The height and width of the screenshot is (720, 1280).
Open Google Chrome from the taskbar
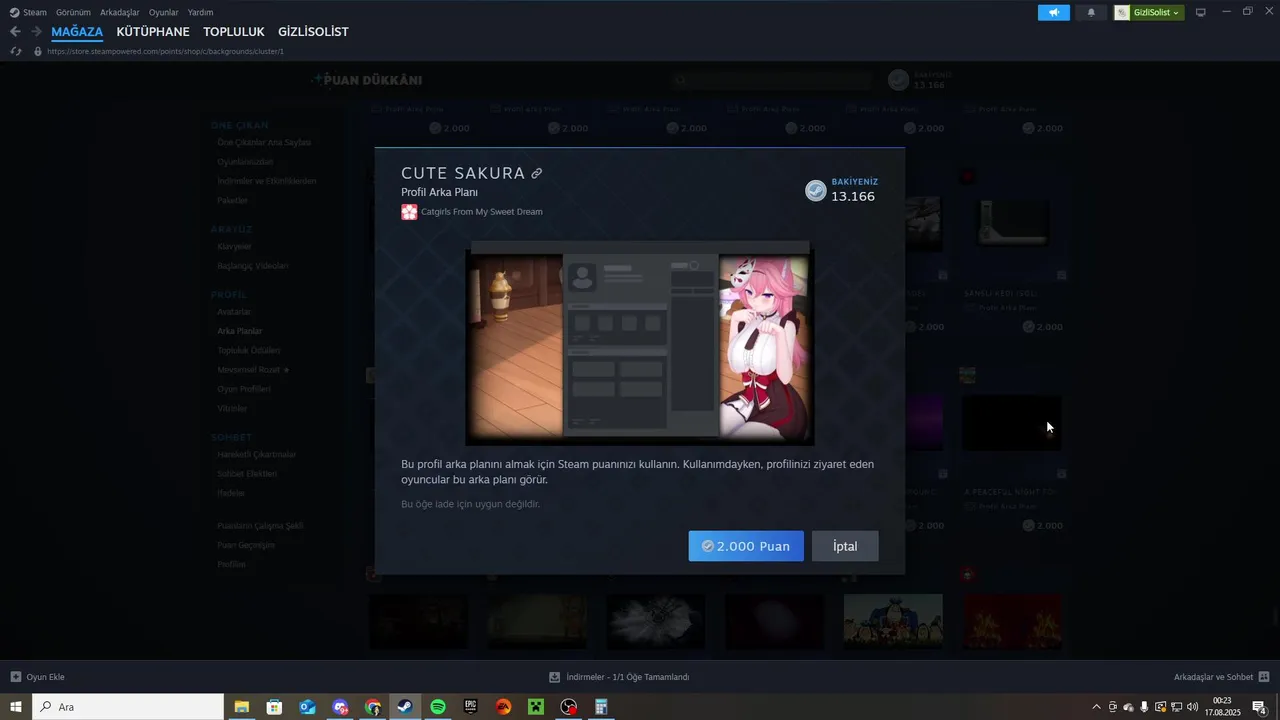point(373,707)
